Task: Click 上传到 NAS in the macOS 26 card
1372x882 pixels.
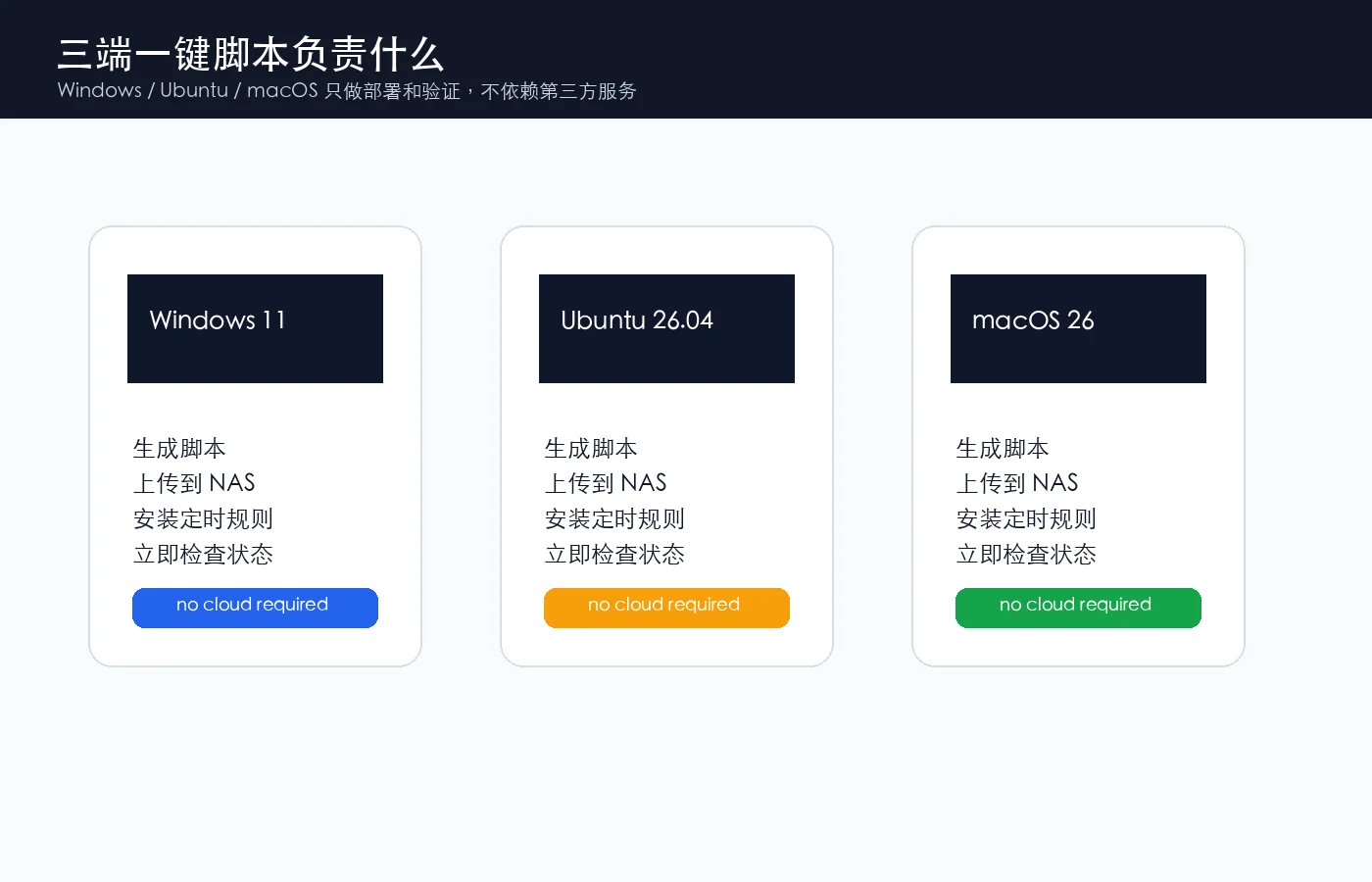Action: click(x=1017, y=483)
